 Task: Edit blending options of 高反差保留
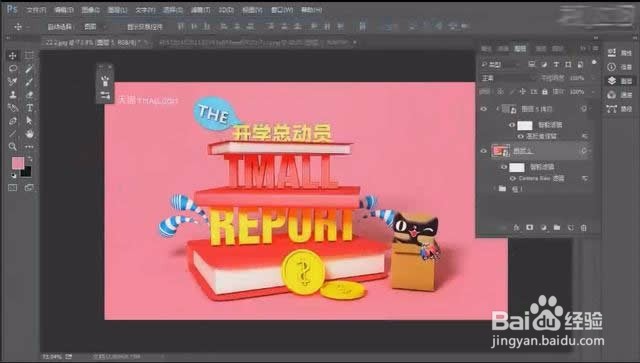(x=585, y=136)
